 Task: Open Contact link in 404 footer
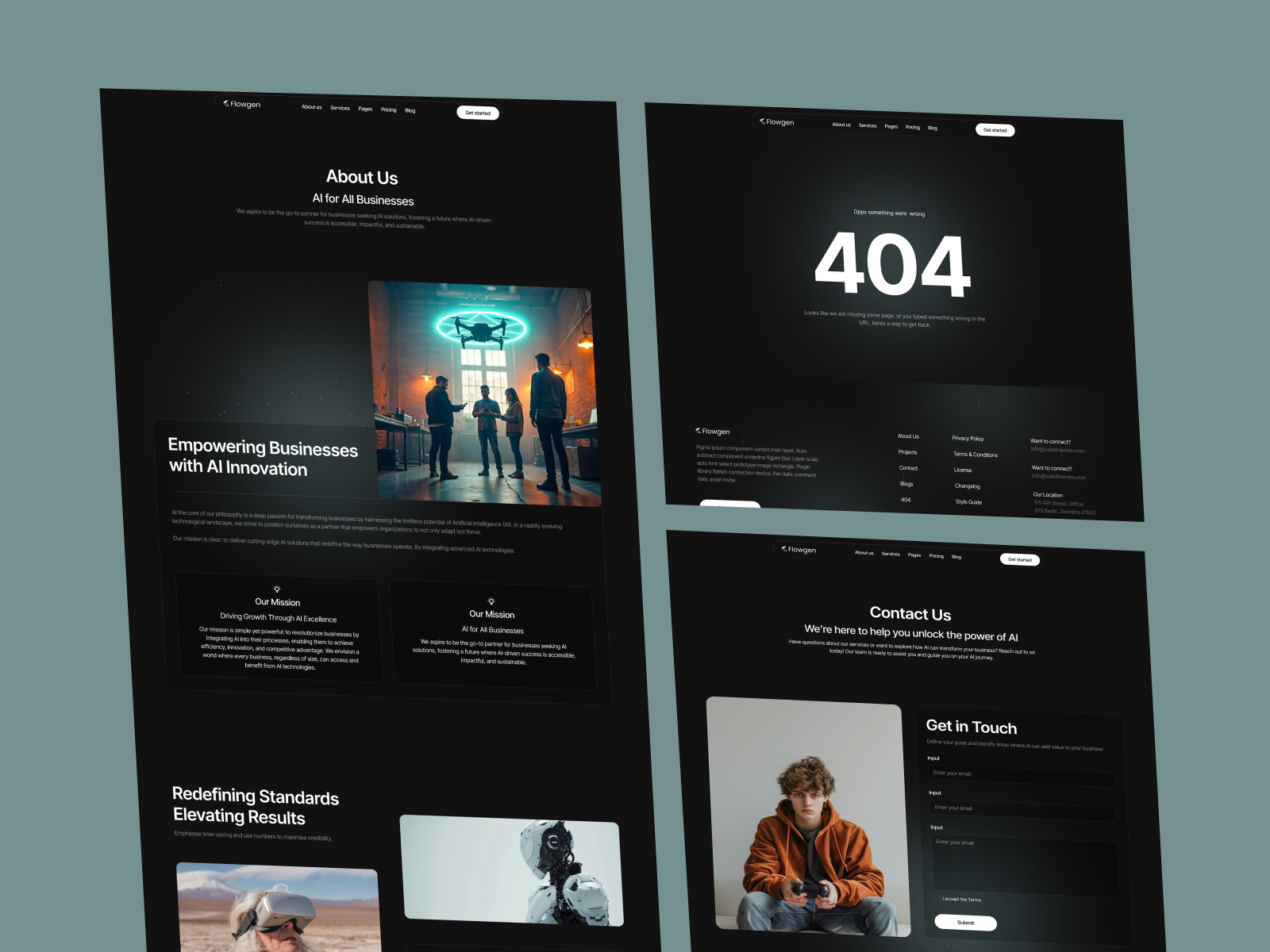tap(908, 468)
